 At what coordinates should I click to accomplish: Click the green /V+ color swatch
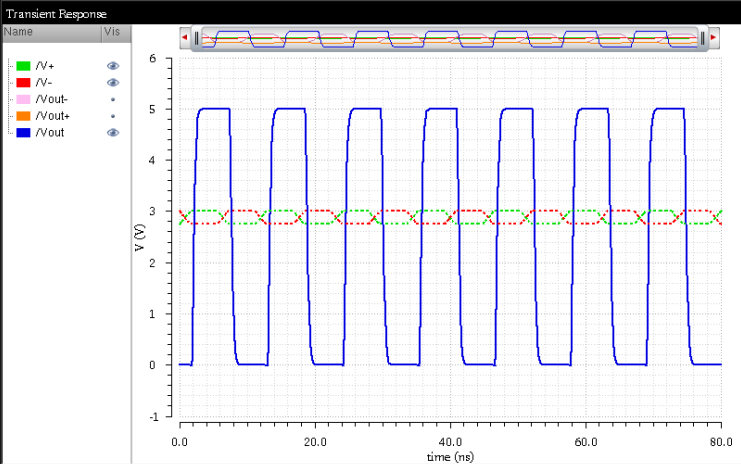coord(23,66)
